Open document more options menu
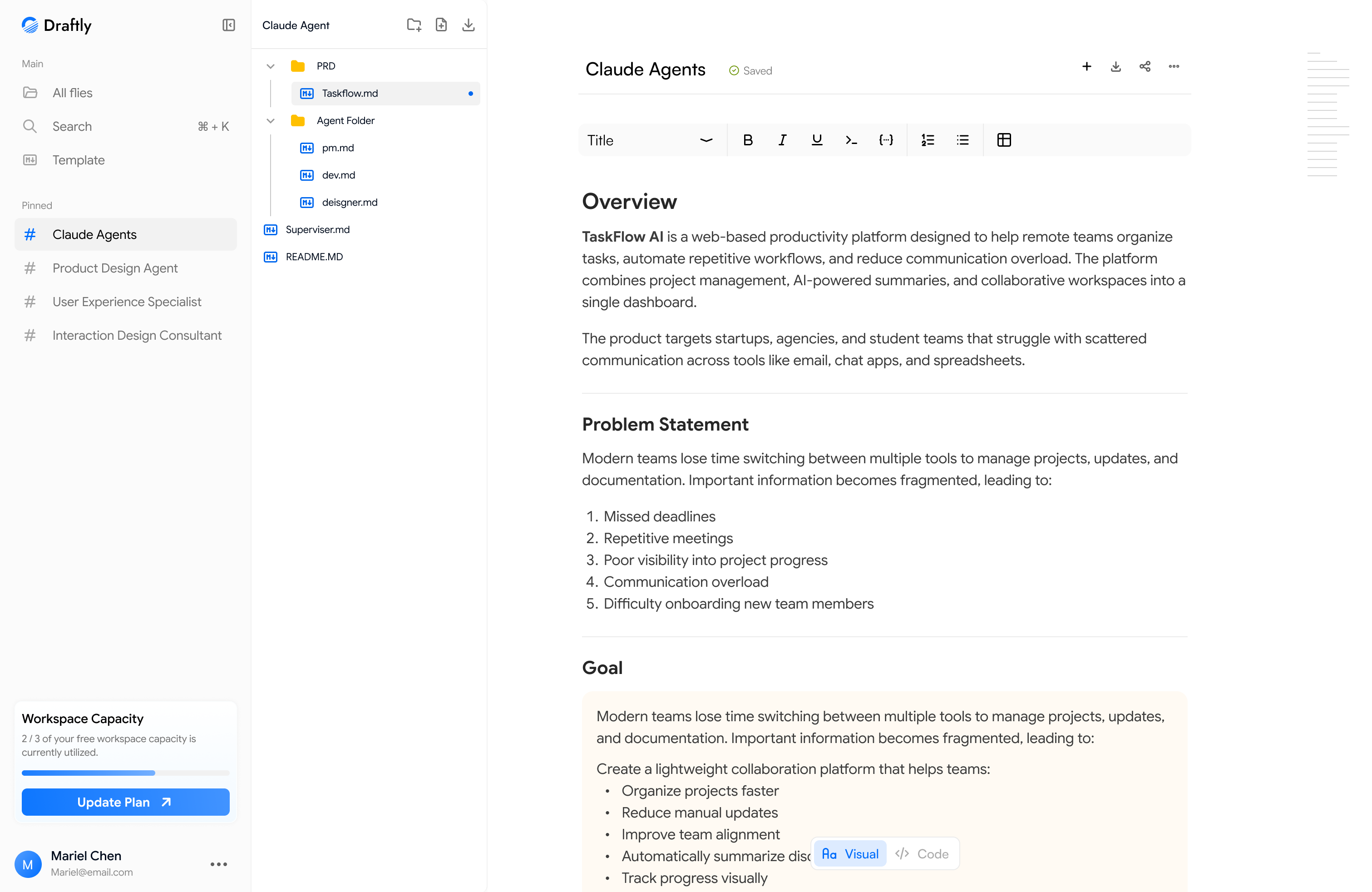 coord(1174,66)
